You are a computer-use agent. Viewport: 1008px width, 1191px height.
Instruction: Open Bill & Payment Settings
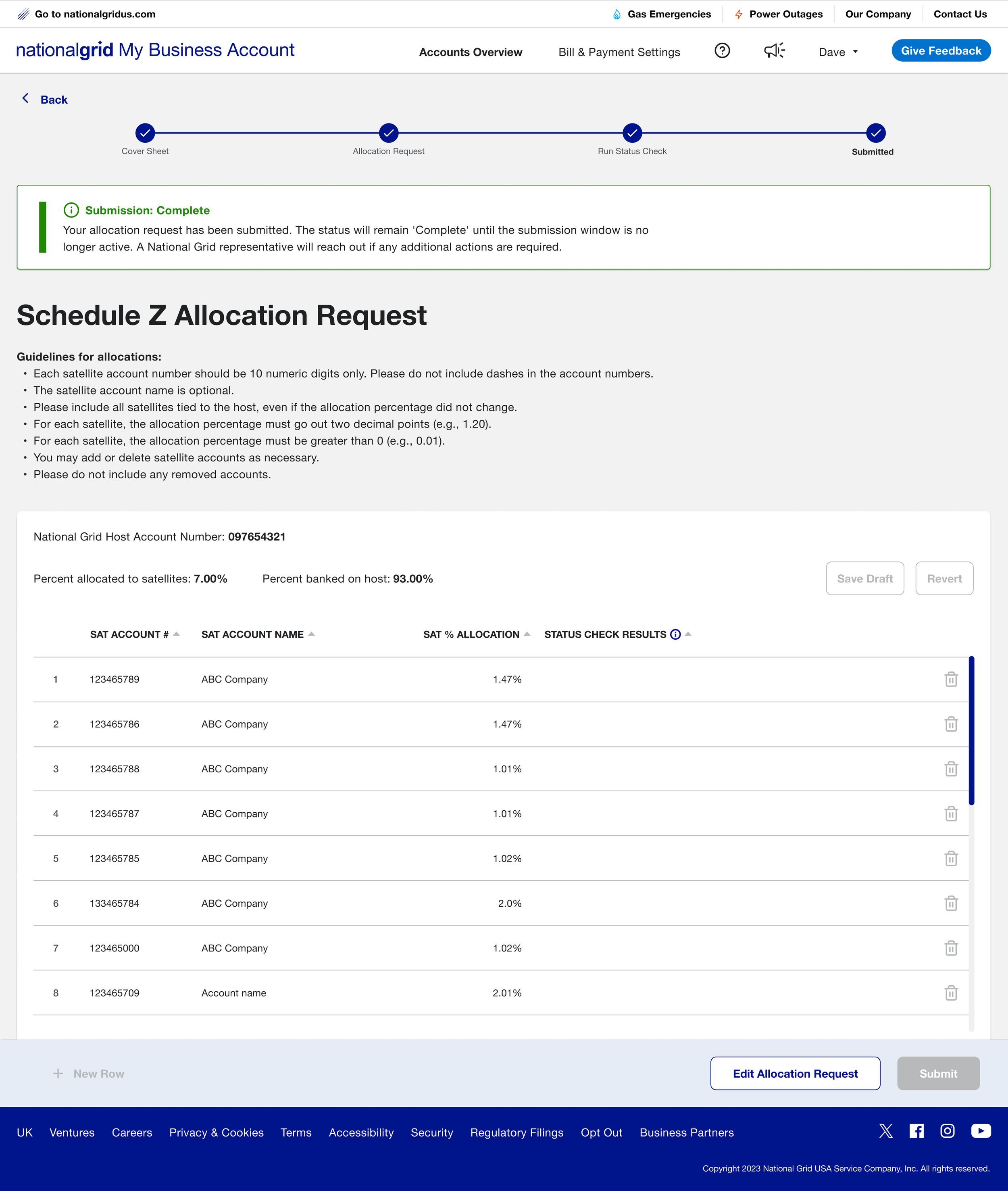(619, 52)
